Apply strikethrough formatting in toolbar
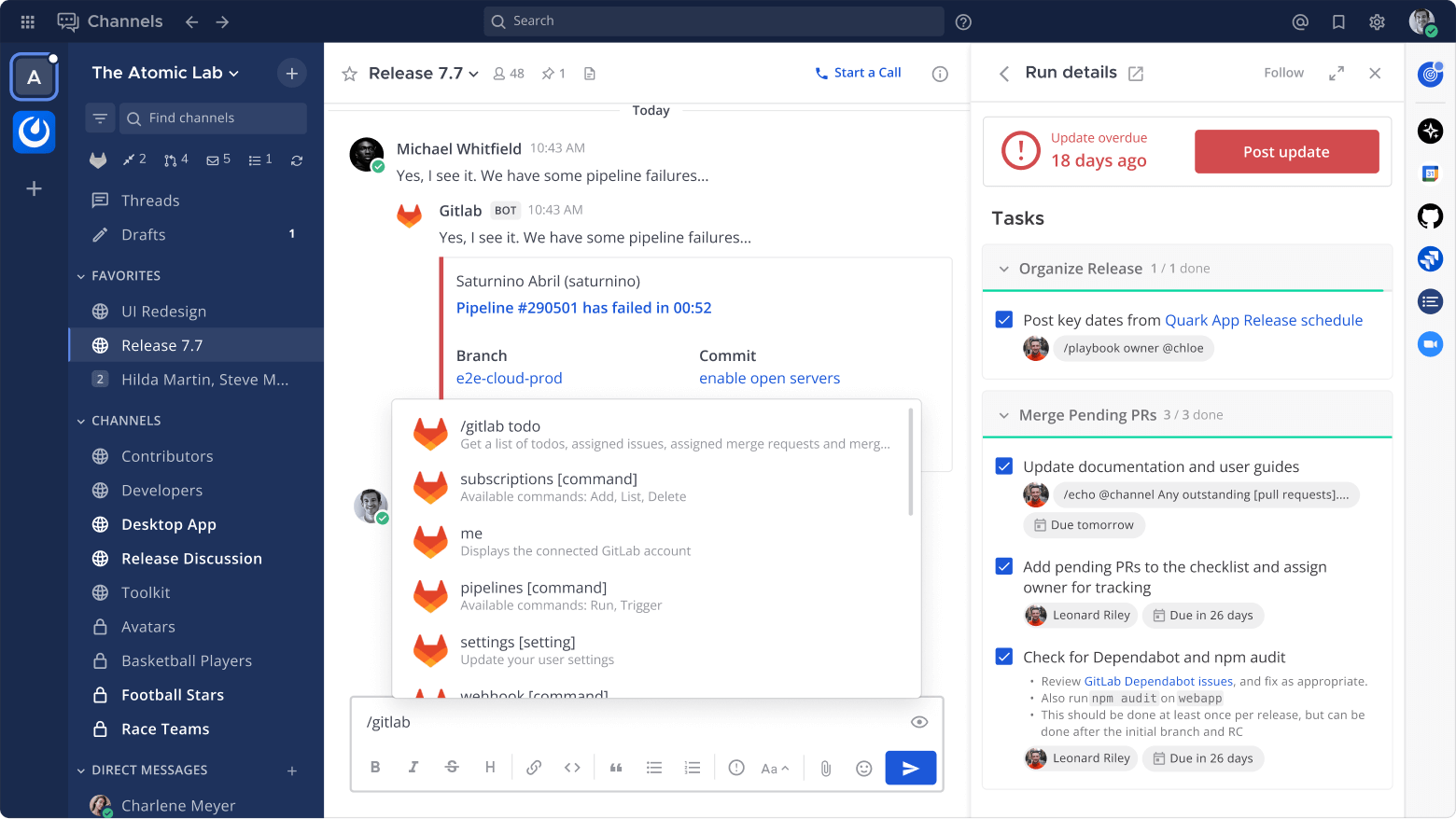The height and width of the screenshot is (819, 1456). tap(452, 768)
